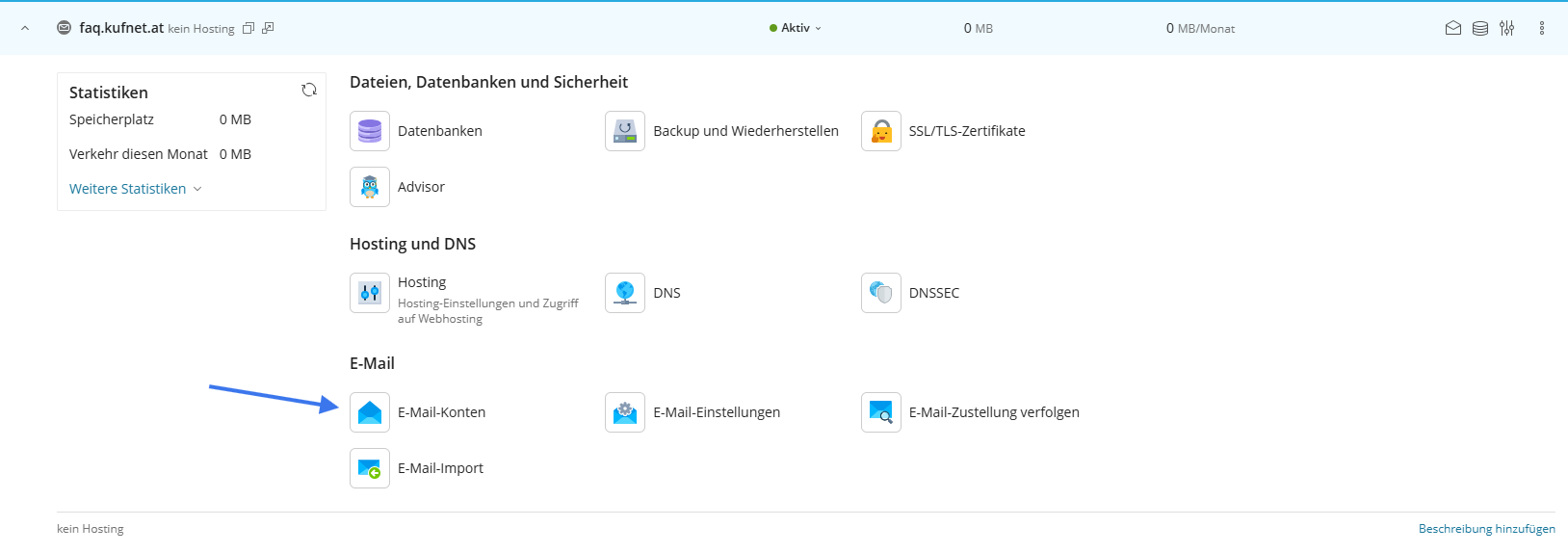Collapse the faq.kufnet.at domain row

[25, 28]
